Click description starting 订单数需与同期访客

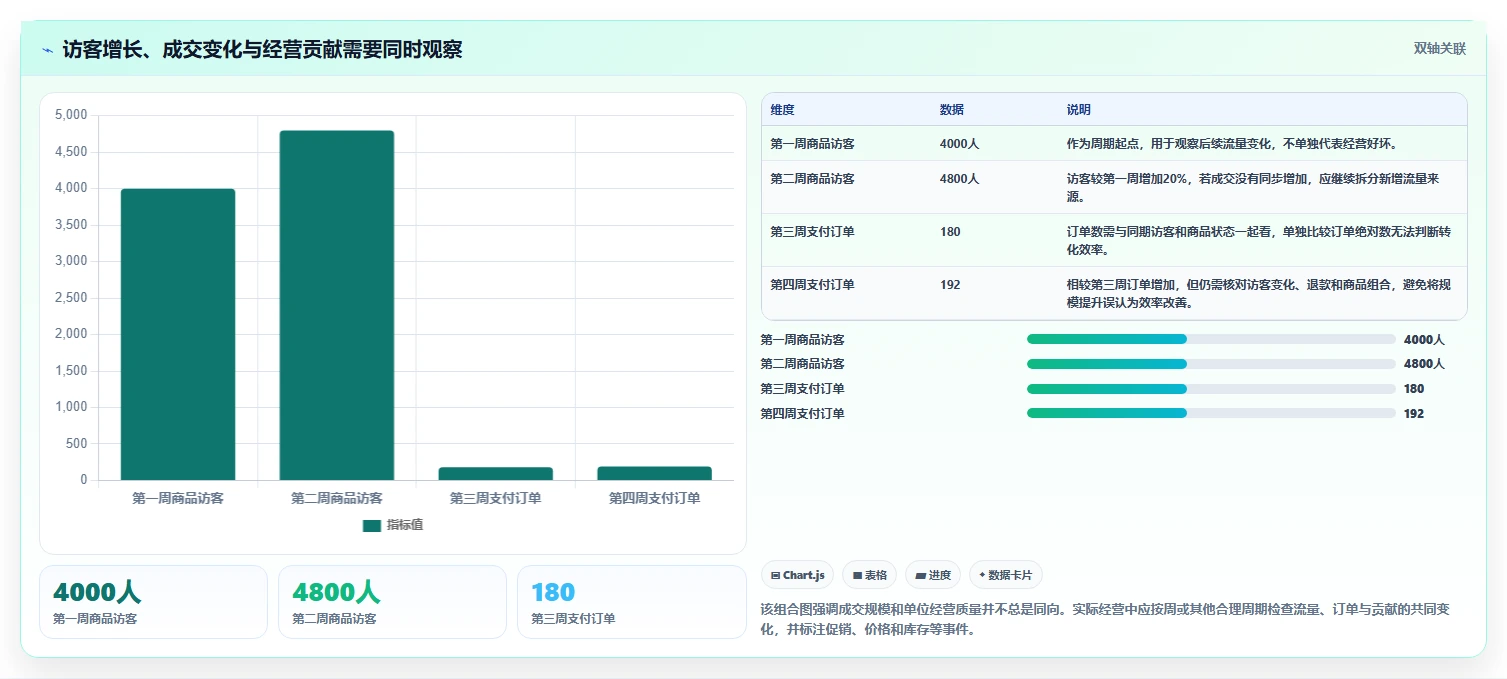(x=1258, y=241)
